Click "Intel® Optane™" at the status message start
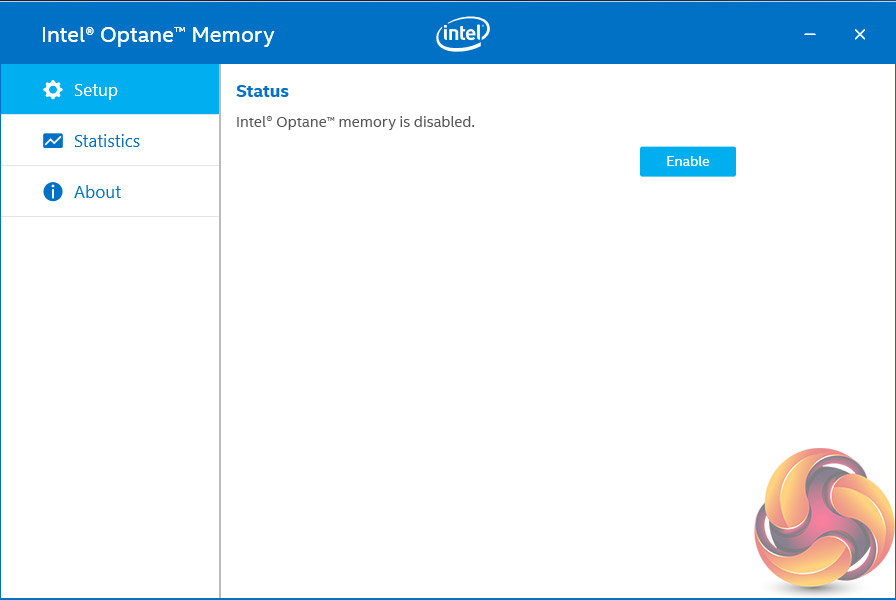Viewport: 896px width, 600px height. [285, 122]
